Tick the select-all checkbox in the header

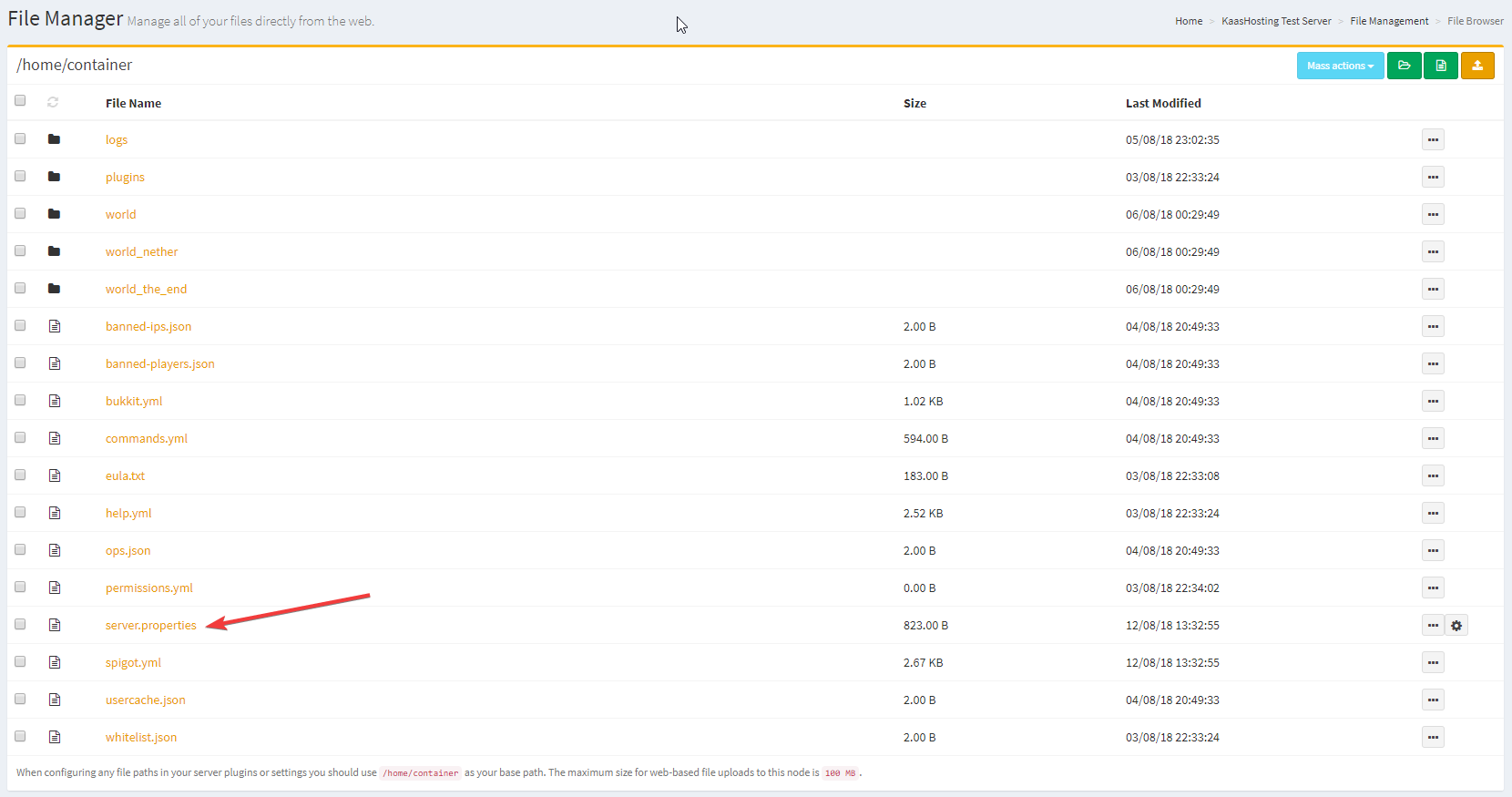[x=20, y=101]
